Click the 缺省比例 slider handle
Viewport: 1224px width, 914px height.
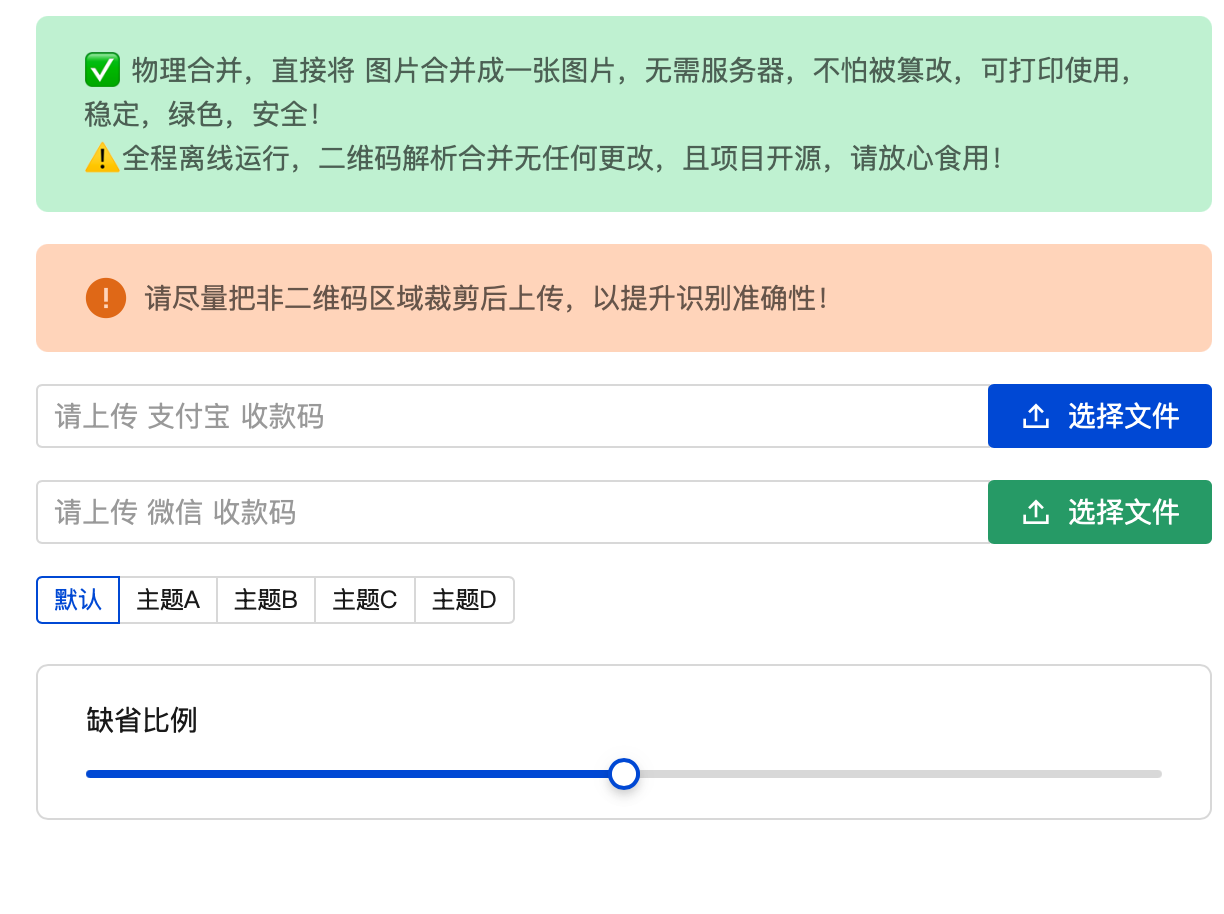[624, 774]
